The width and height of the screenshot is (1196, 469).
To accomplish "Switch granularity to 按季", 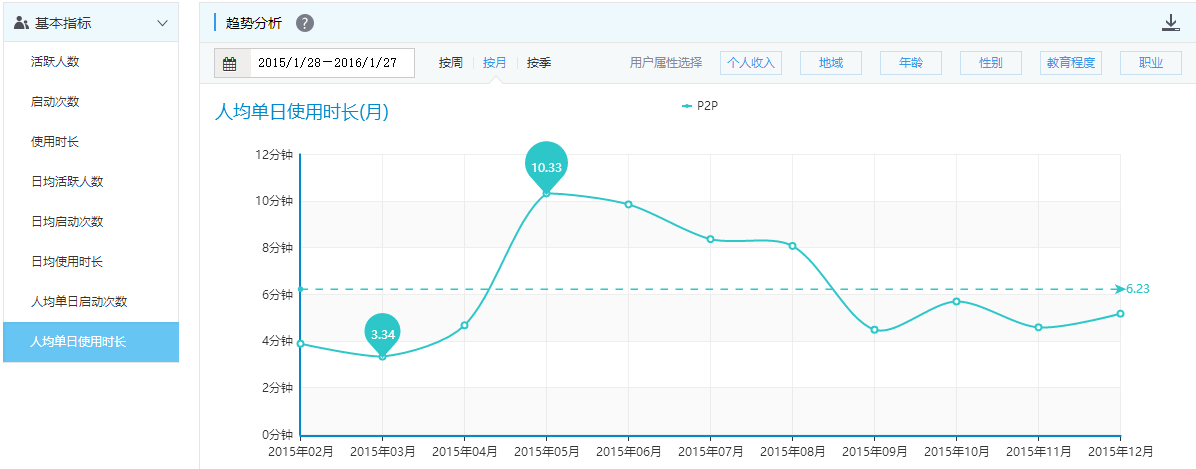I will [539, 63].
